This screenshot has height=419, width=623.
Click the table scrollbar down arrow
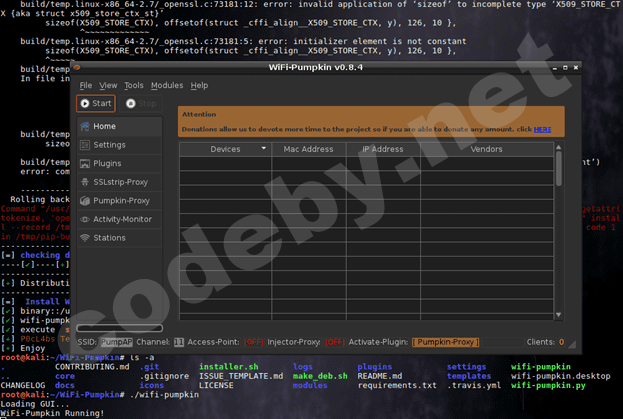tap(559, 315)
